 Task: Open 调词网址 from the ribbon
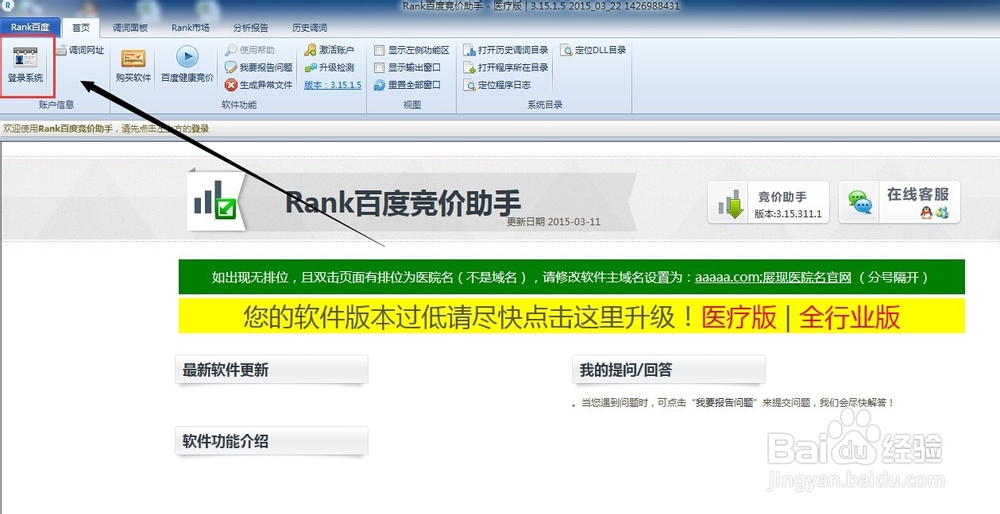80,50
